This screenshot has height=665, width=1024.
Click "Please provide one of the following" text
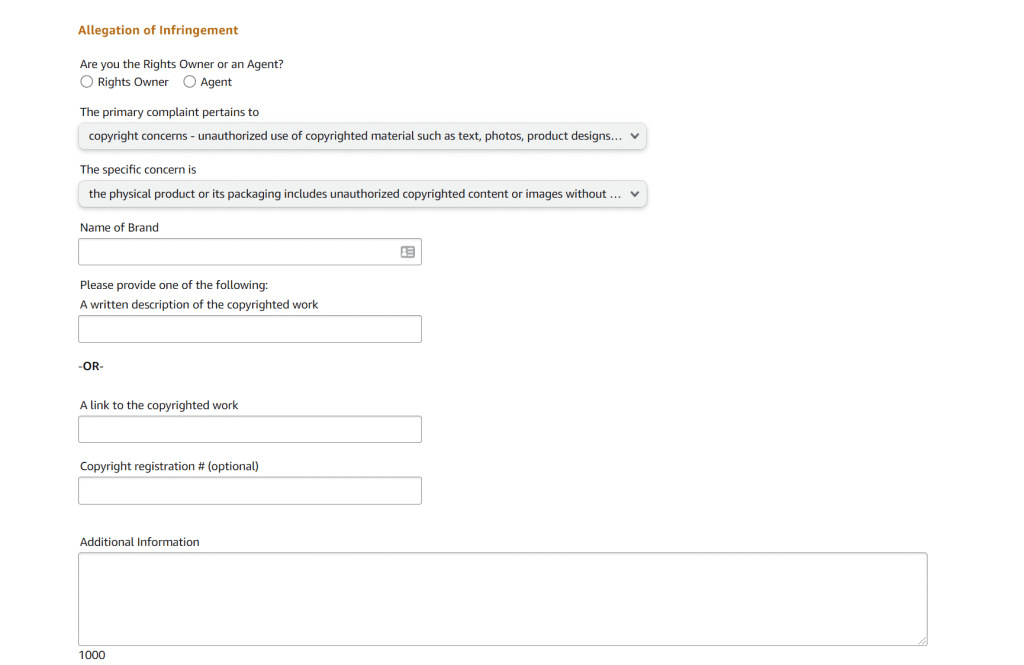tap(174, 285)
